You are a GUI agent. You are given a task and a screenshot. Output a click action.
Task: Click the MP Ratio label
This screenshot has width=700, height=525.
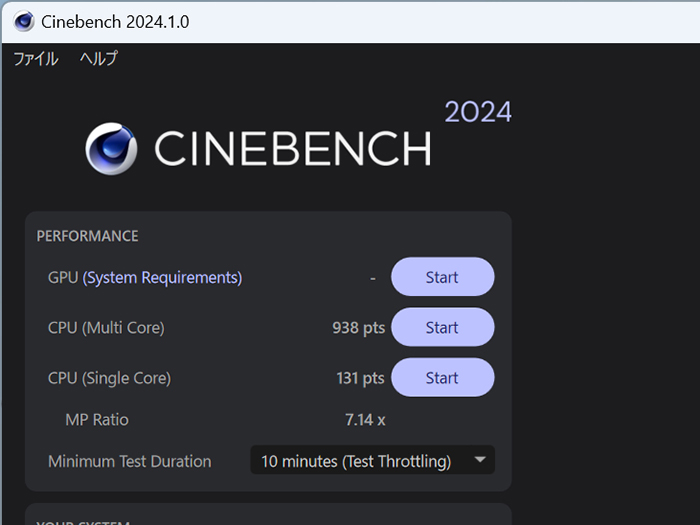pos(97,420)
